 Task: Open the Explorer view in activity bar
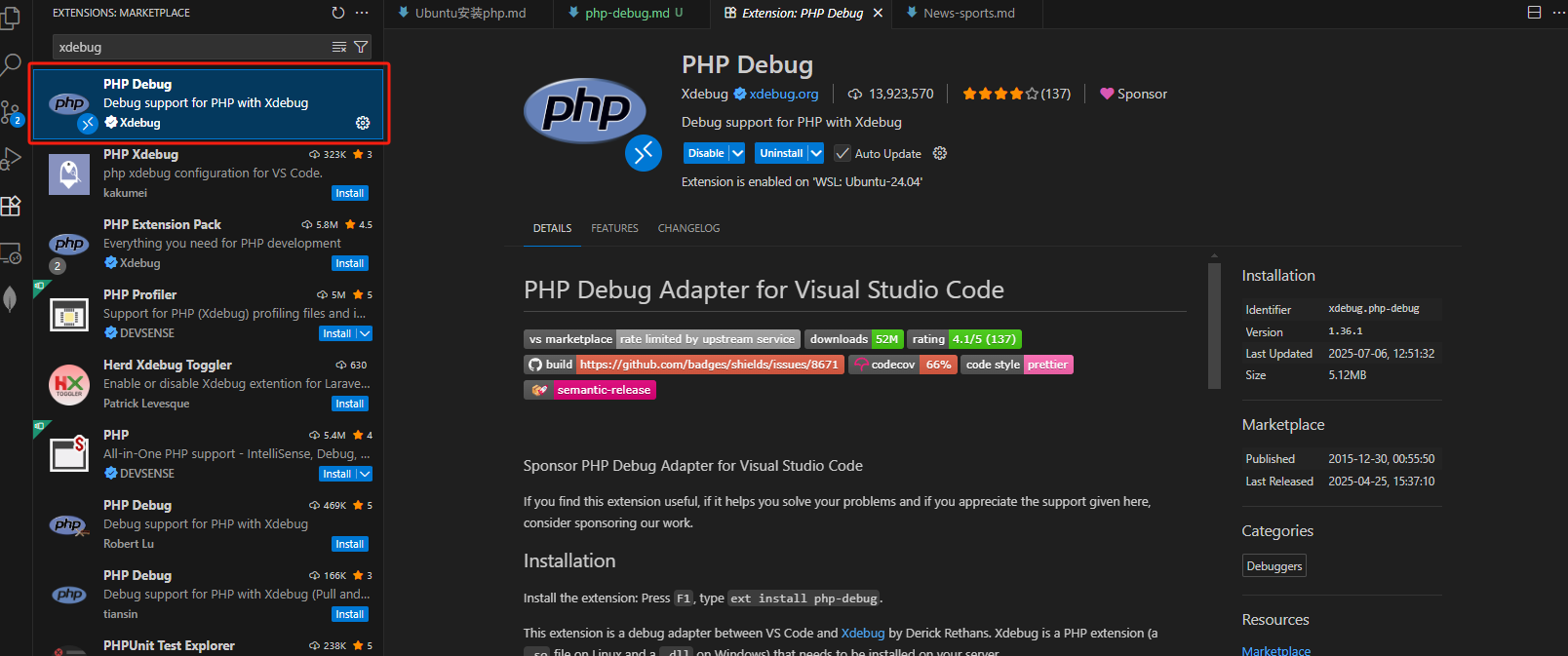(11, 18)
